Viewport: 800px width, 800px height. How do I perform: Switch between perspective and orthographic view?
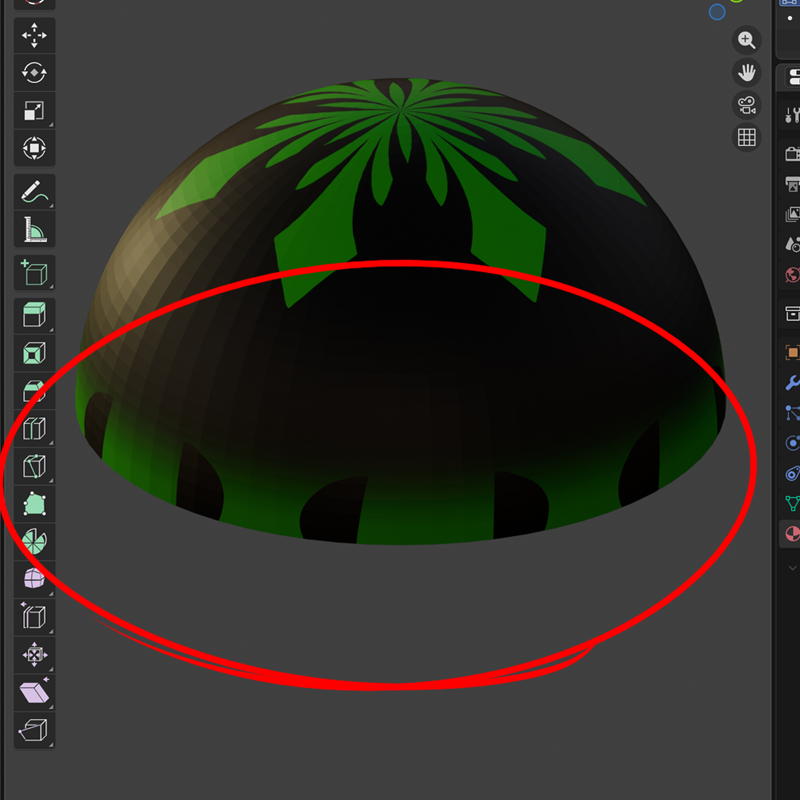pyautogui.click(x=747, y=138)
